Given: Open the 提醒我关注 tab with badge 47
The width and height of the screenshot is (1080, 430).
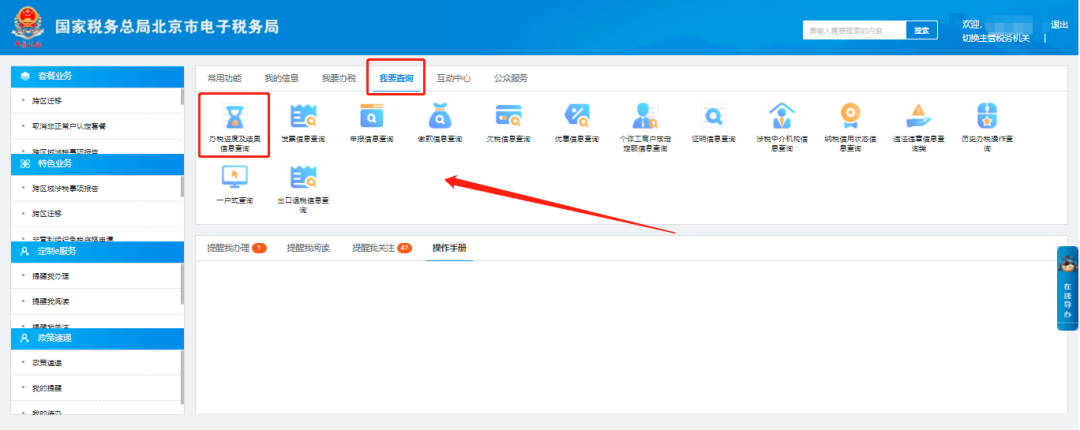Looking at the screenshot, I should pyautogui.click(x=382, y=248).
